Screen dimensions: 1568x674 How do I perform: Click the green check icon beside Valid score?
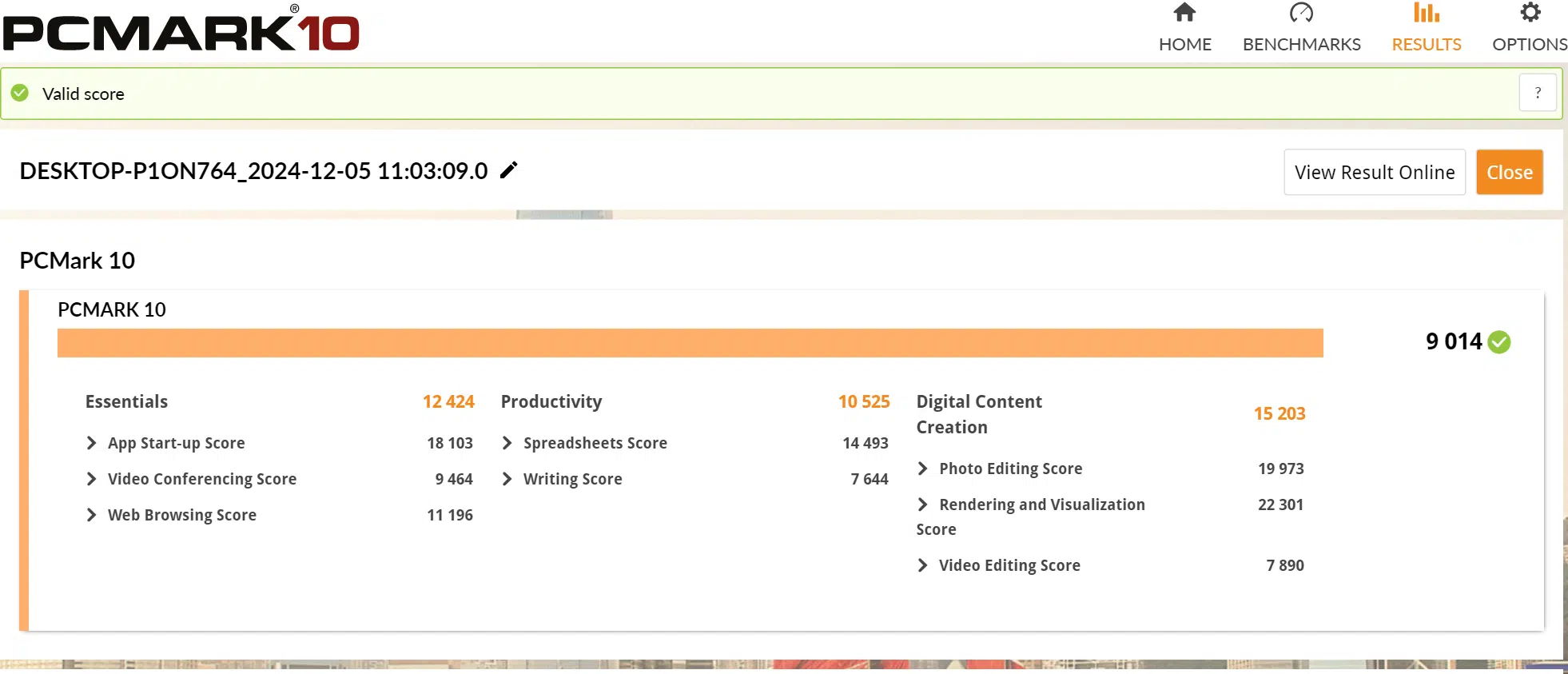20,93
